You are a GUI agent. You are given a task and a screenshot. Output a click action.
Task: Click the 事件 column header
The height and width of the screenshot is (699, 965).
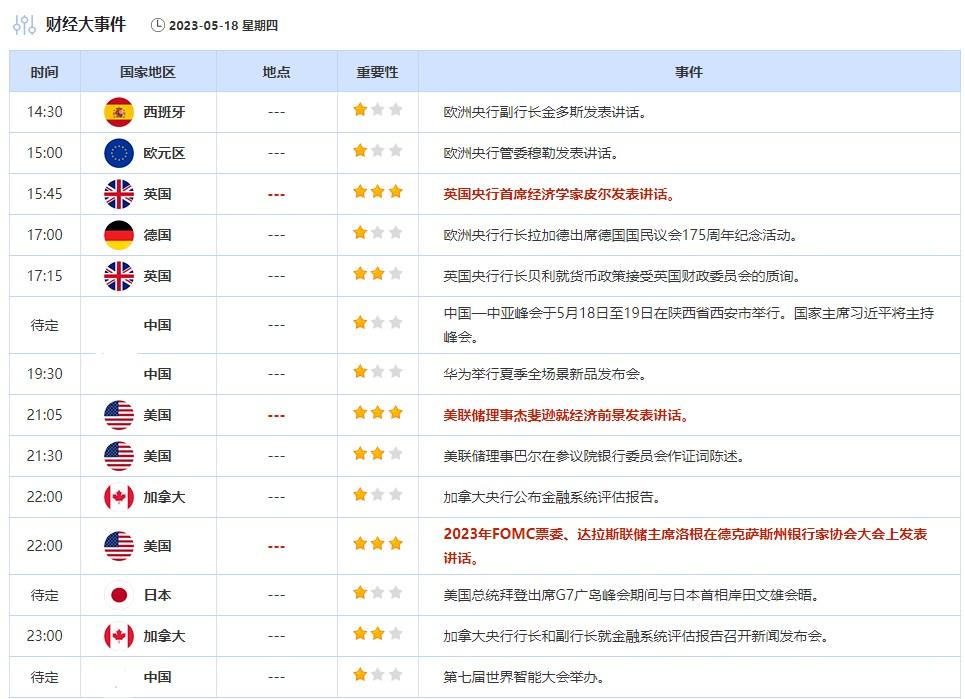688,72
